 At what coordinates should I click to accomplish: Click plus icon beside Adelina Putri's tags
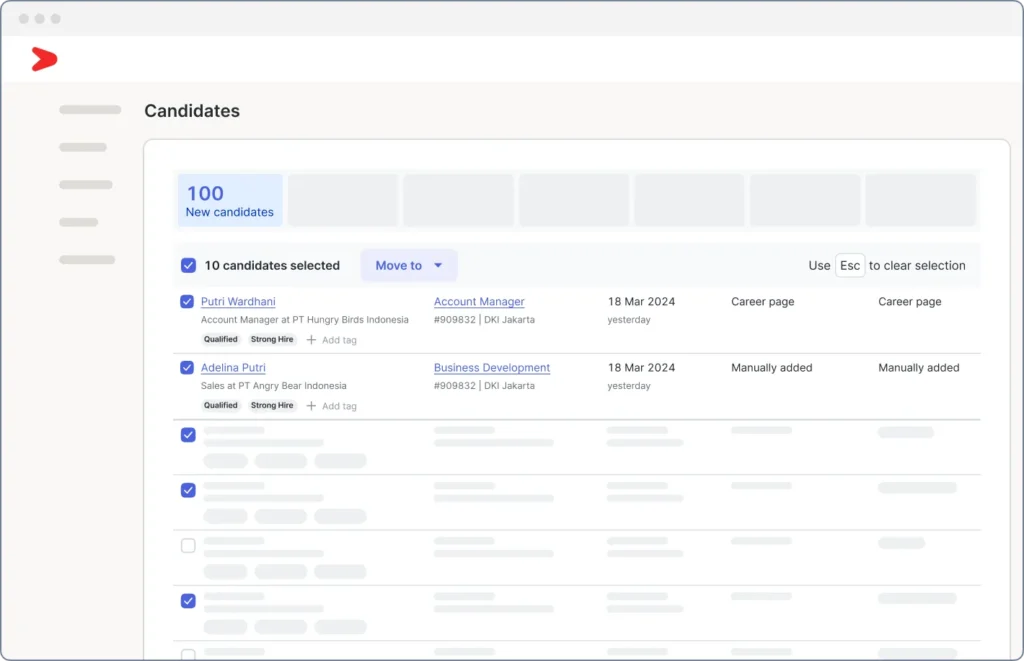pyautogui.click(x=311, y=406)
